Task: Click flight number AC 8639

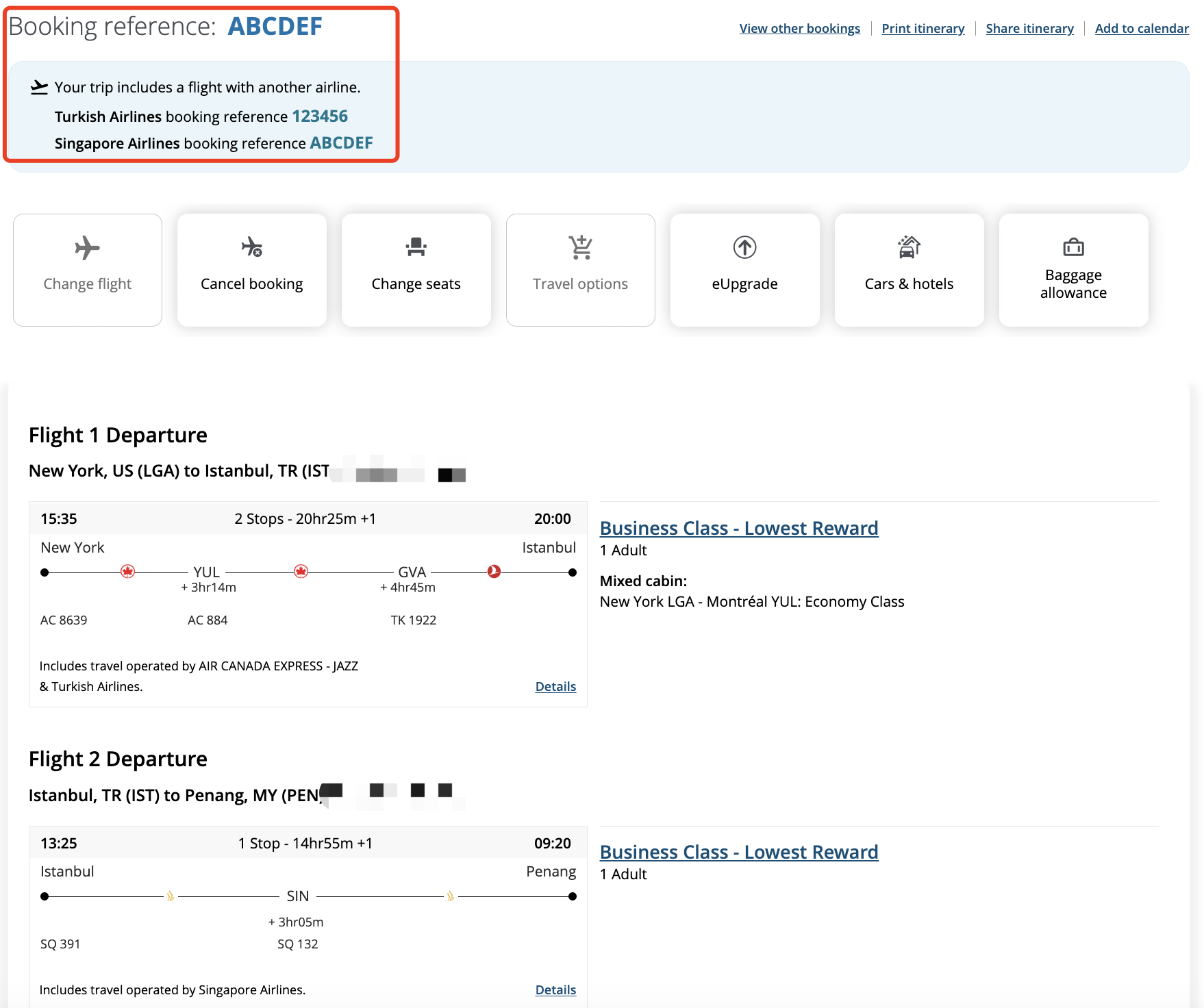Action: click(x=64, y=620)
